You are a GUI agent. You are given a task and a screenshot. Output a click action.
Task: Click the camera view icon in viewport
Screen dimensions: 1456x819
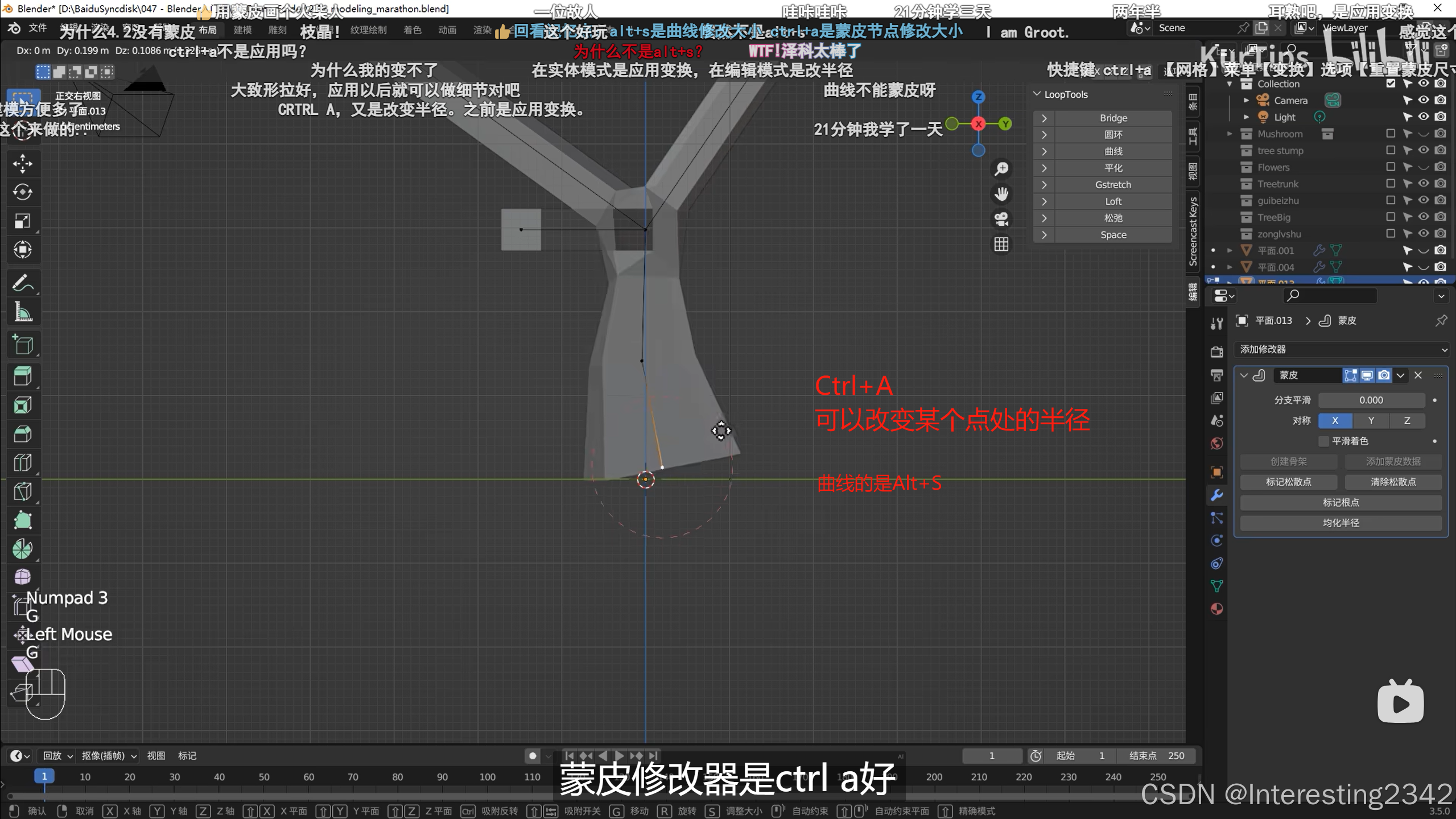coord(1001,219)
